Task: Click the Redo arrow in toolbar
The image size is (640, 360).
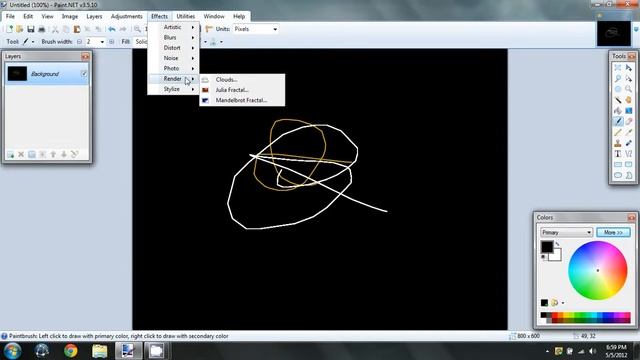Action: pyautogui.click(x=122, y=29)
